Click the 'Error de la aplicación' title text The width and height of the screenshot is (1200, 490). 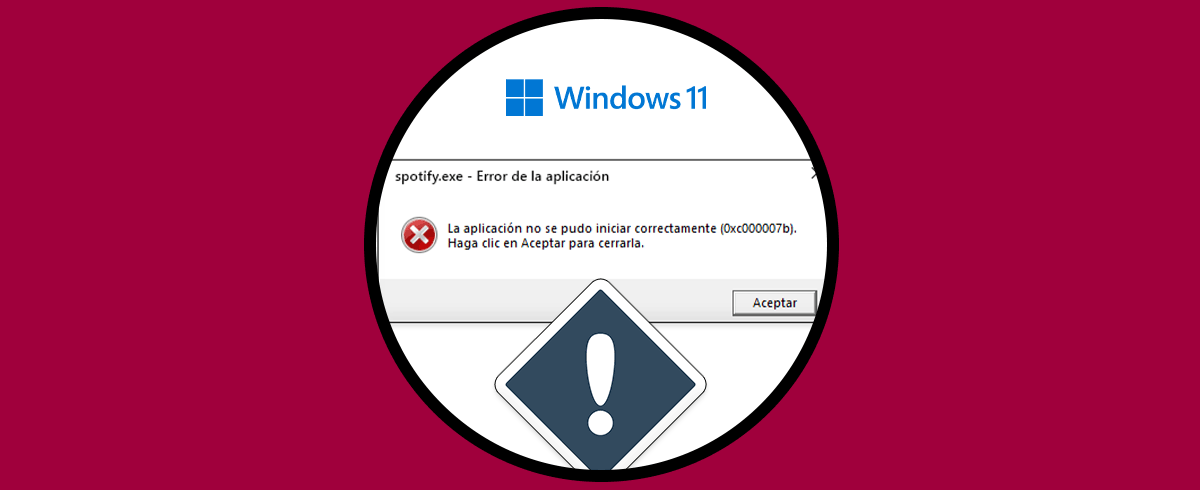click(x=542, y=177)
